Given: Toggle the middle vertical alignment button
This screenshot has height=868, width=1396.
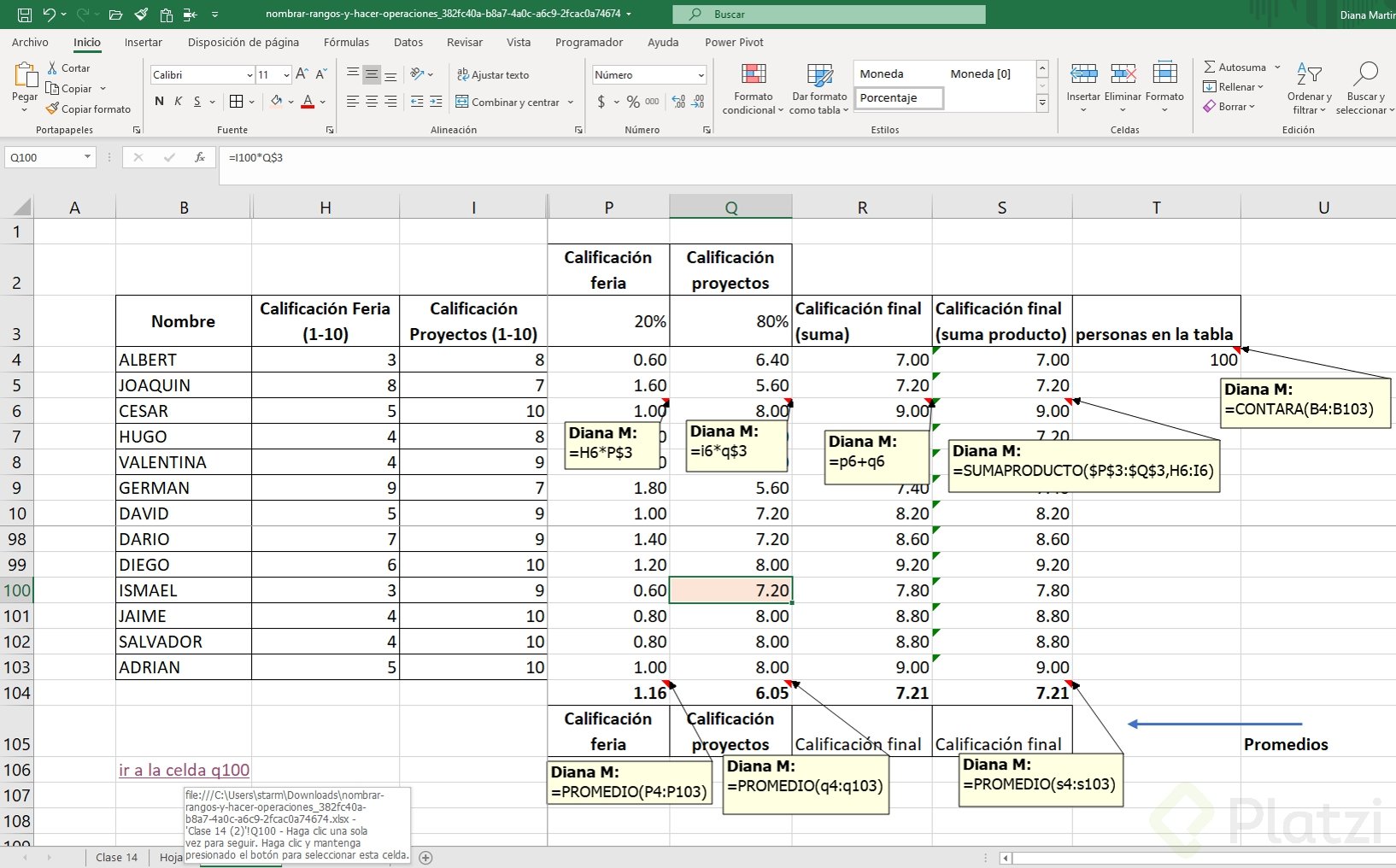Looking at the screenshot, I should (x=372, y=74).
